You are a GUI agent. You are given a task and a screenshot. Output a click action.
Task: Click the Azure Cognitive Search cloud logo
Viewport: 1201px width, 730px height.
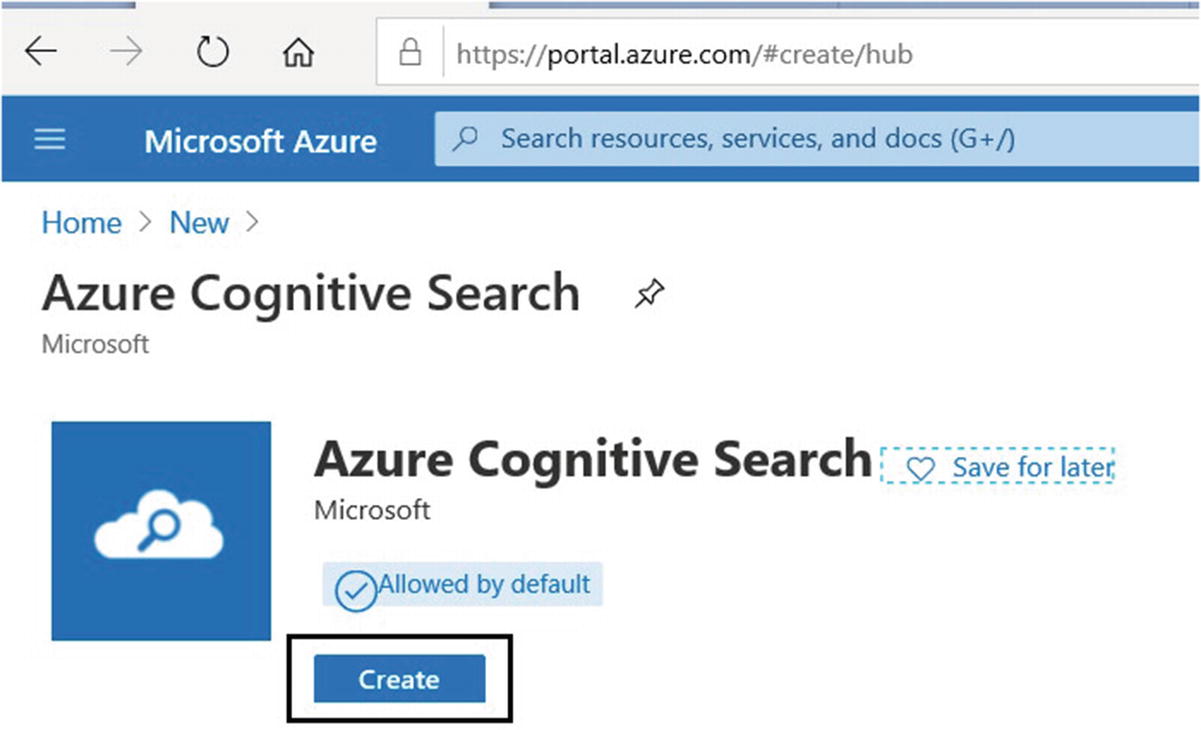coord(161,531)
